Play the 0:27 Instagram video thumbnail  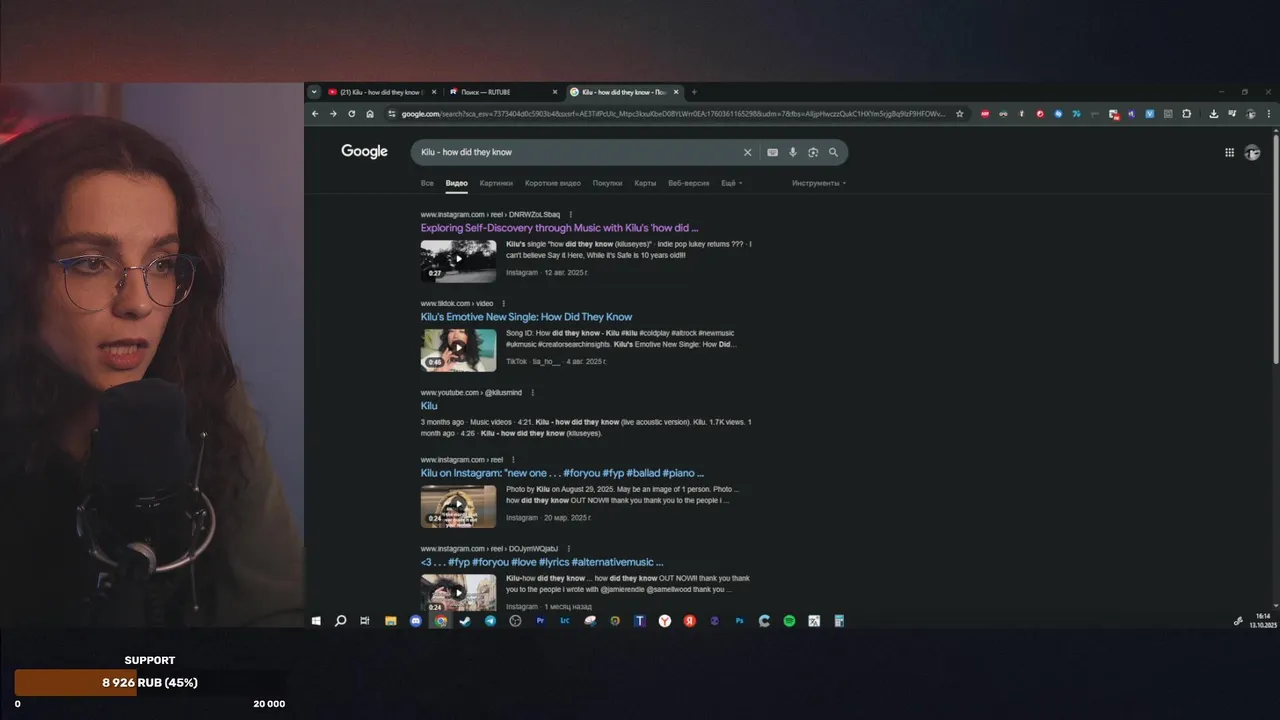tap(458, 261)
